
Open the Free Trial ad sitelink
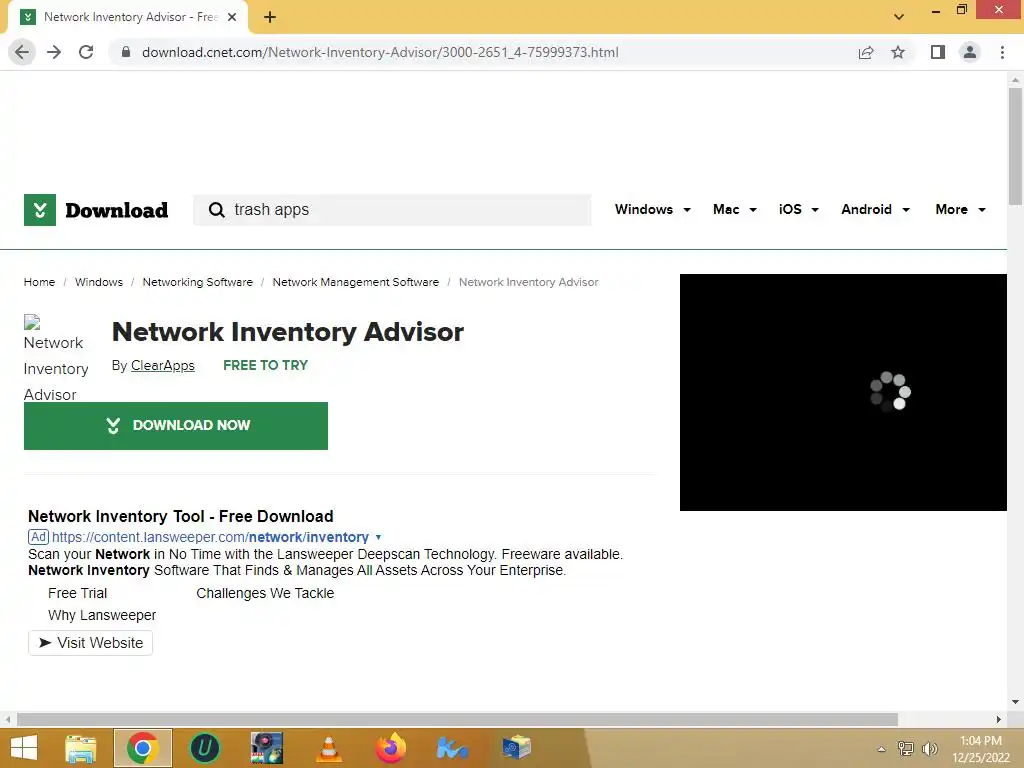77,594
